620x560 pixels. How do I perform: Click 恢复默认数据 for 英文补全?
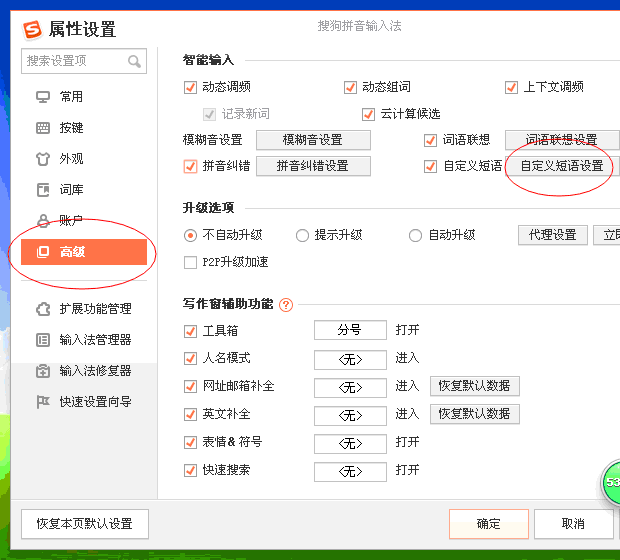[474, 414]
